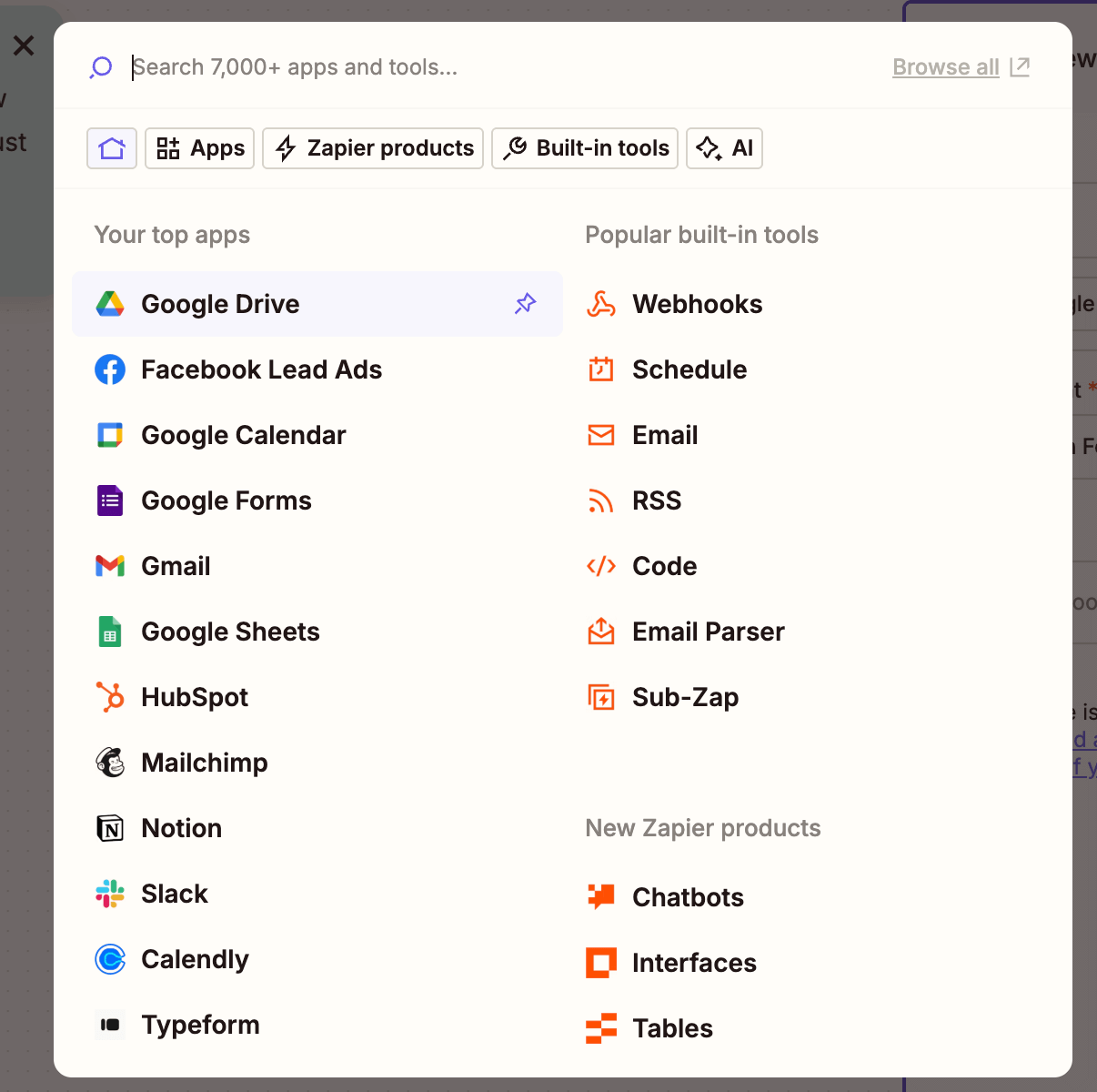Viewport: 1097px width, 1092px height.
Task: Select the Webhooks built-in tool
Action: pos(697,304)
